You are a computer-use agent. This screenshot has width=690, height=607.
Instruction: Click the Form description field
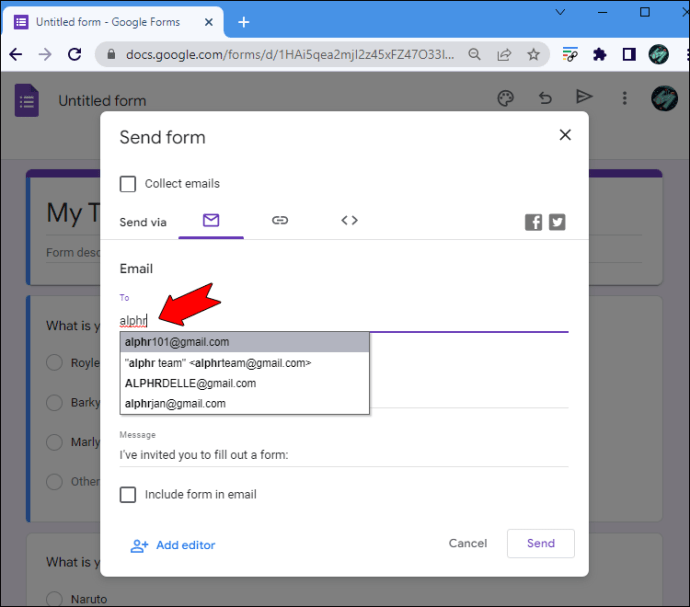73,252
